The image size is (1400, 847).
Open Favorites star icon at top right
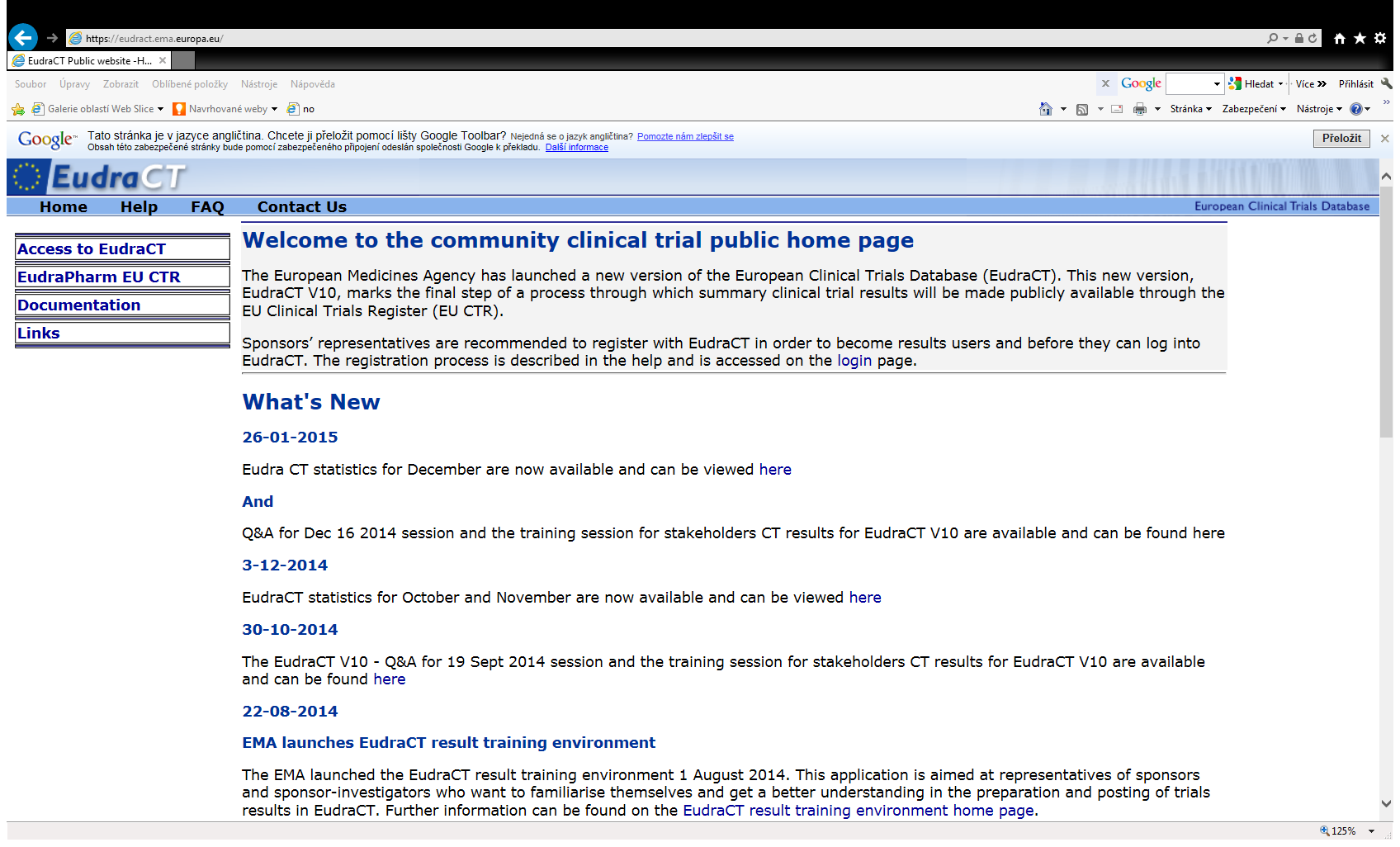click(x=1360, y=38)
